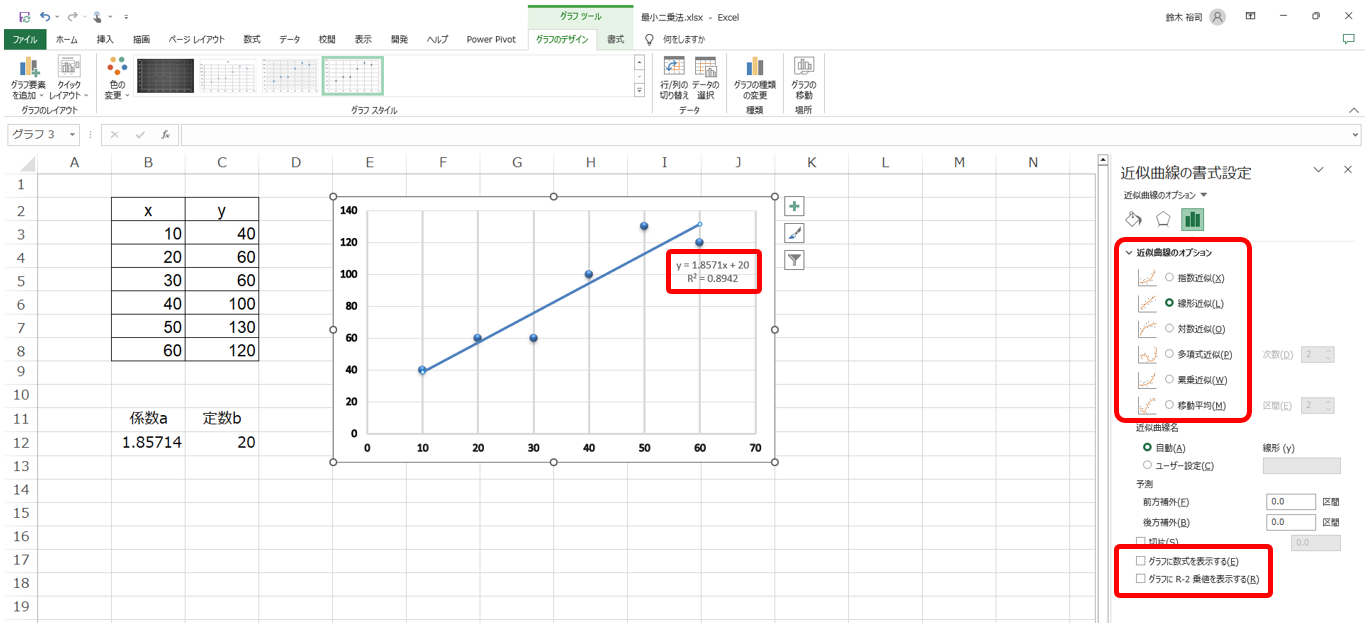Open グラフ要素を追加 (add chart element)
The height and width of the screenshot is (623, 1365).
pyautogui.click(x=28, y=78)
